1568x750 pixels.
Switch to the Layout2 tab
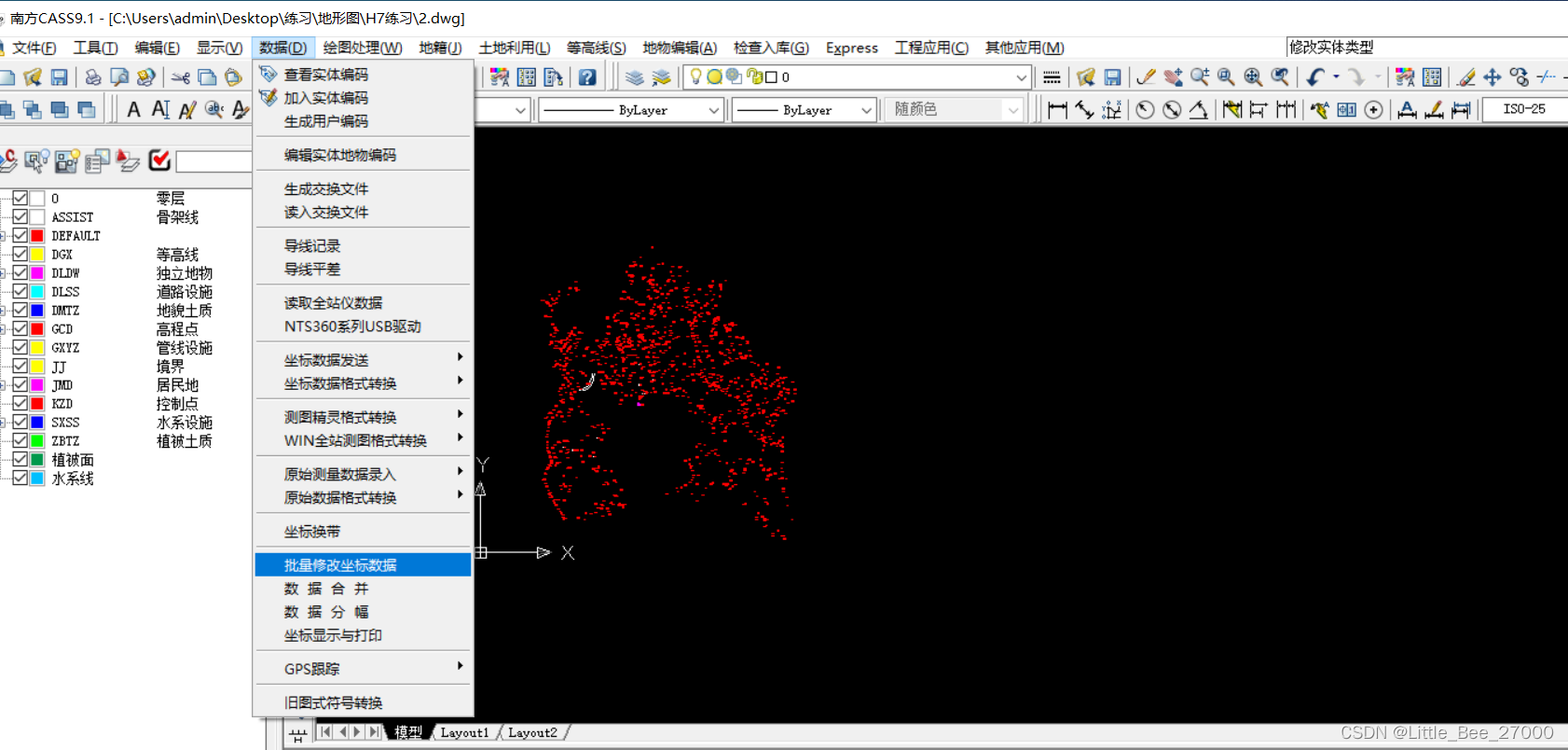pyautogui.click(x=532, y=733)
